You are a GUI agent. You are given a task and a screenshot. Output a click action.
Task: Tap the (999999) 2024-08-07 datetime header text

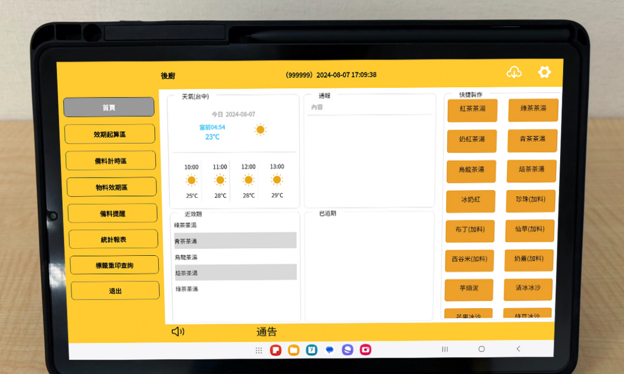click(x=331, y=75)
